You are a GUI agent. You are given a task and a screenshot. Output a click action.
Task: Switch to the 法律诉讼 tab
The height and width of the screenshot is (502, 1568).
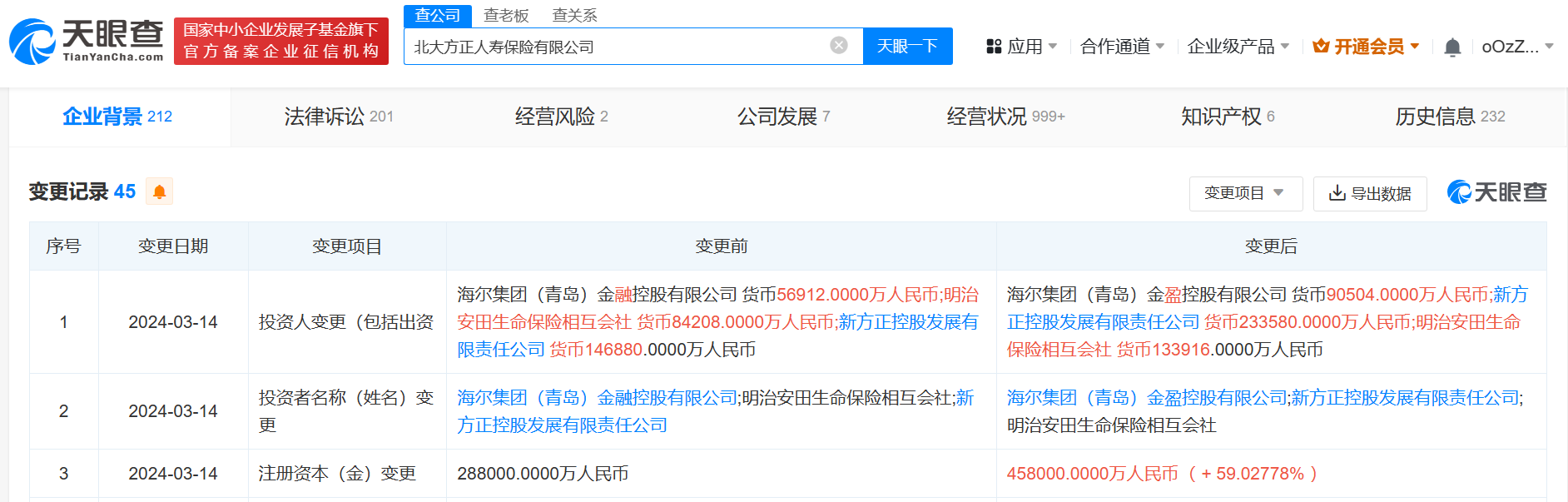click(338, 117)
